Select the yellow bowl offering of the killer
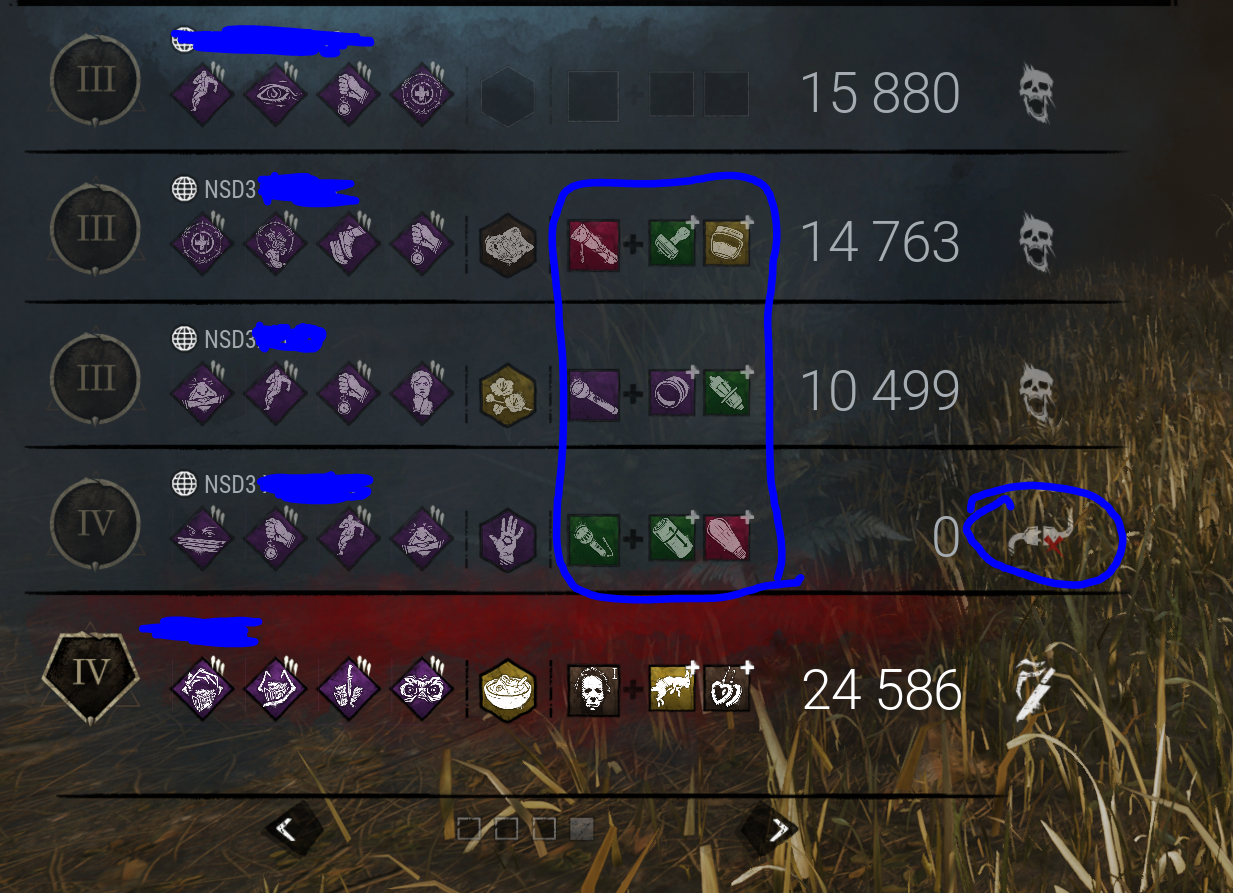Viewport: 1233px width, 893px height. 508,690
